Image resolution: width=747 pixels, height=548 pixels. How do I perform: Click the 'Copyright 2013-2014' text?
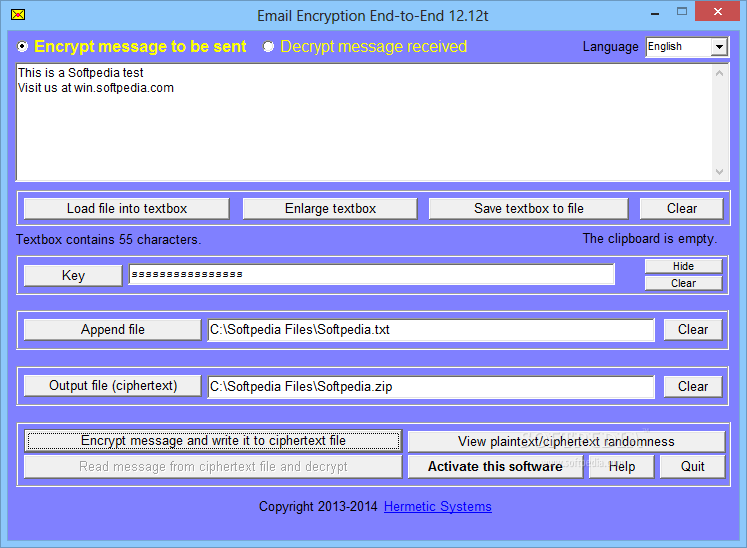(318, 507)
